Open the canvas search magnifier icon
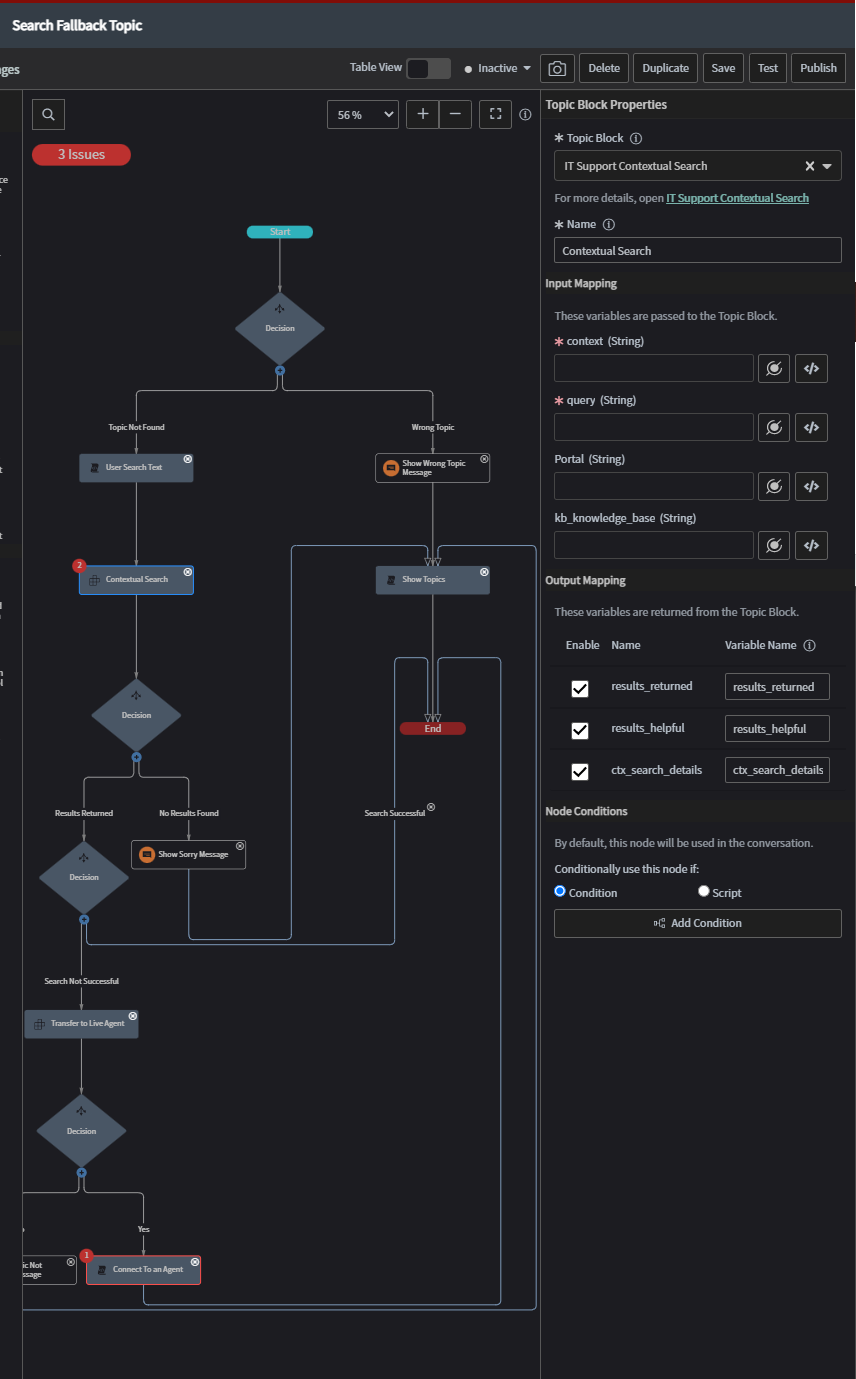Image resolution: width=856 pixels, height=1379 pixels. 48,114
